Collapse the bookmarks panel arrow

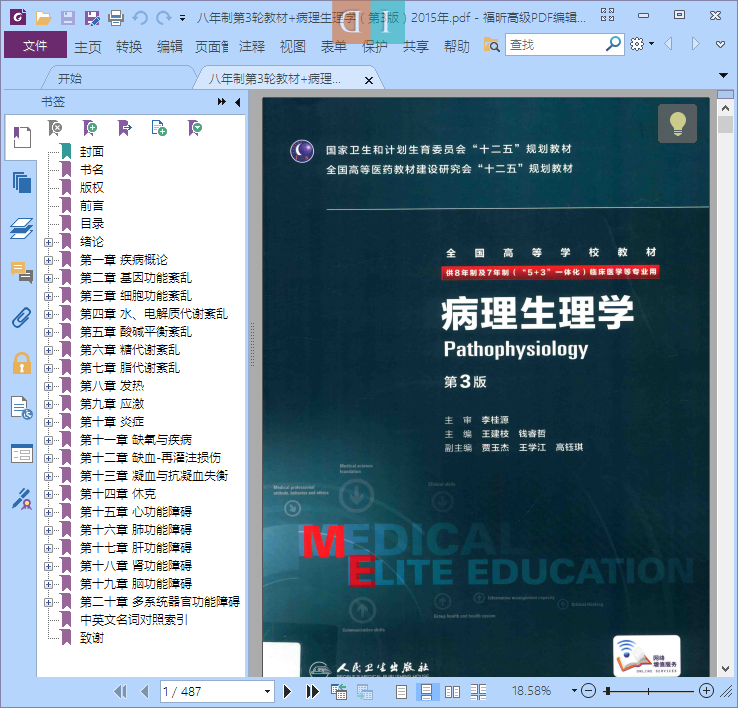pos(238,102)
